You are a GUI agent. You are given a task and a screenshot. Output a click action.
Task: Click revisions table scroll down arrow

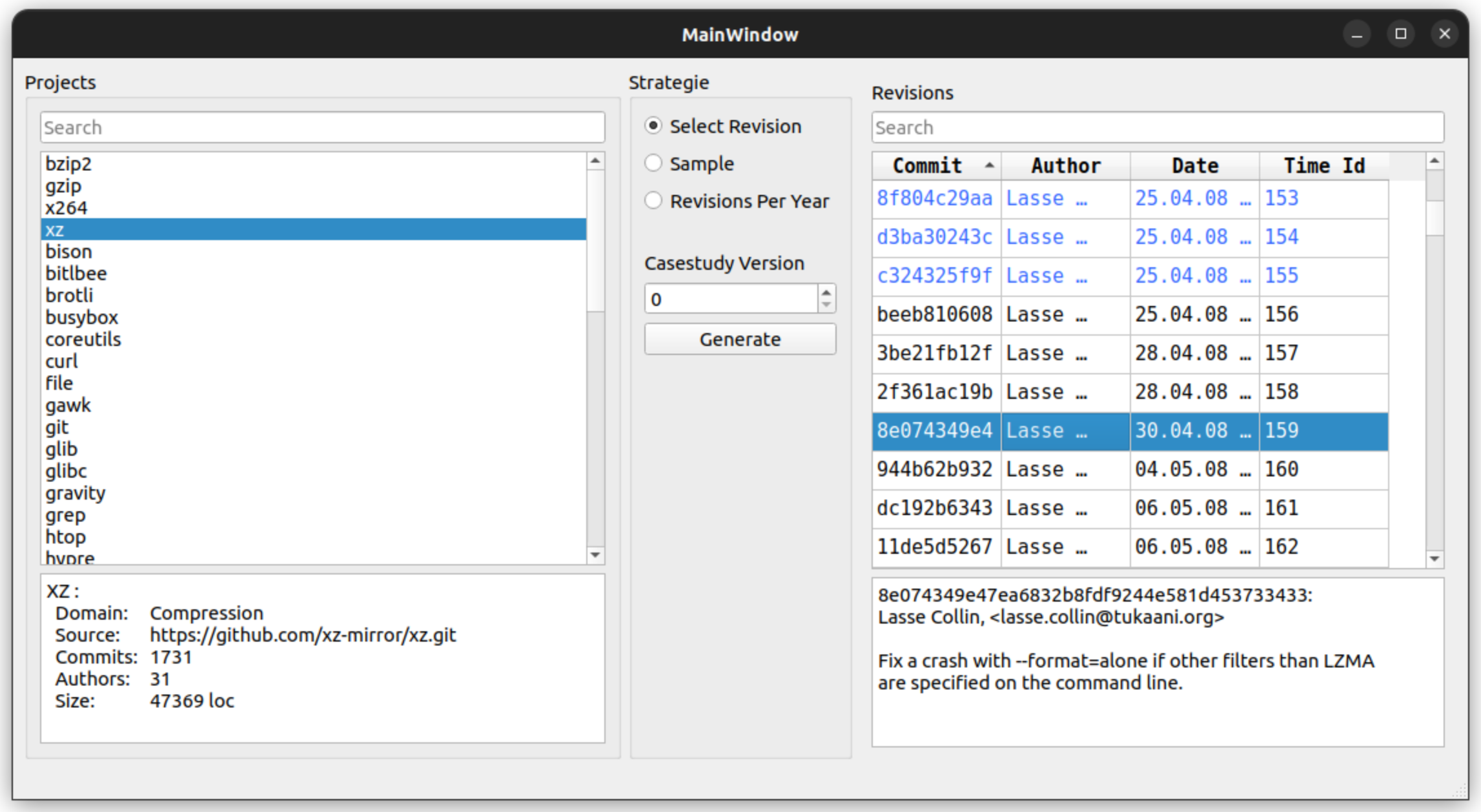click(x=1435, y=559)
